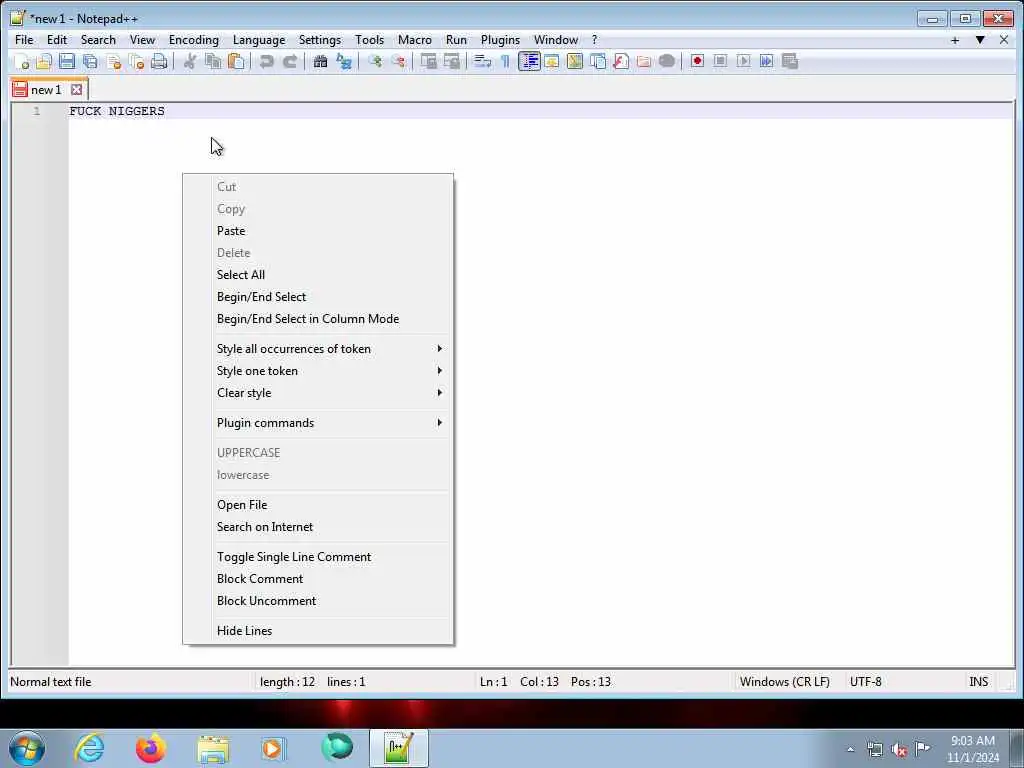Viewport: 1024px width, 768px height.
Task: Click the Close All toolbar icon
Action: 136,61
